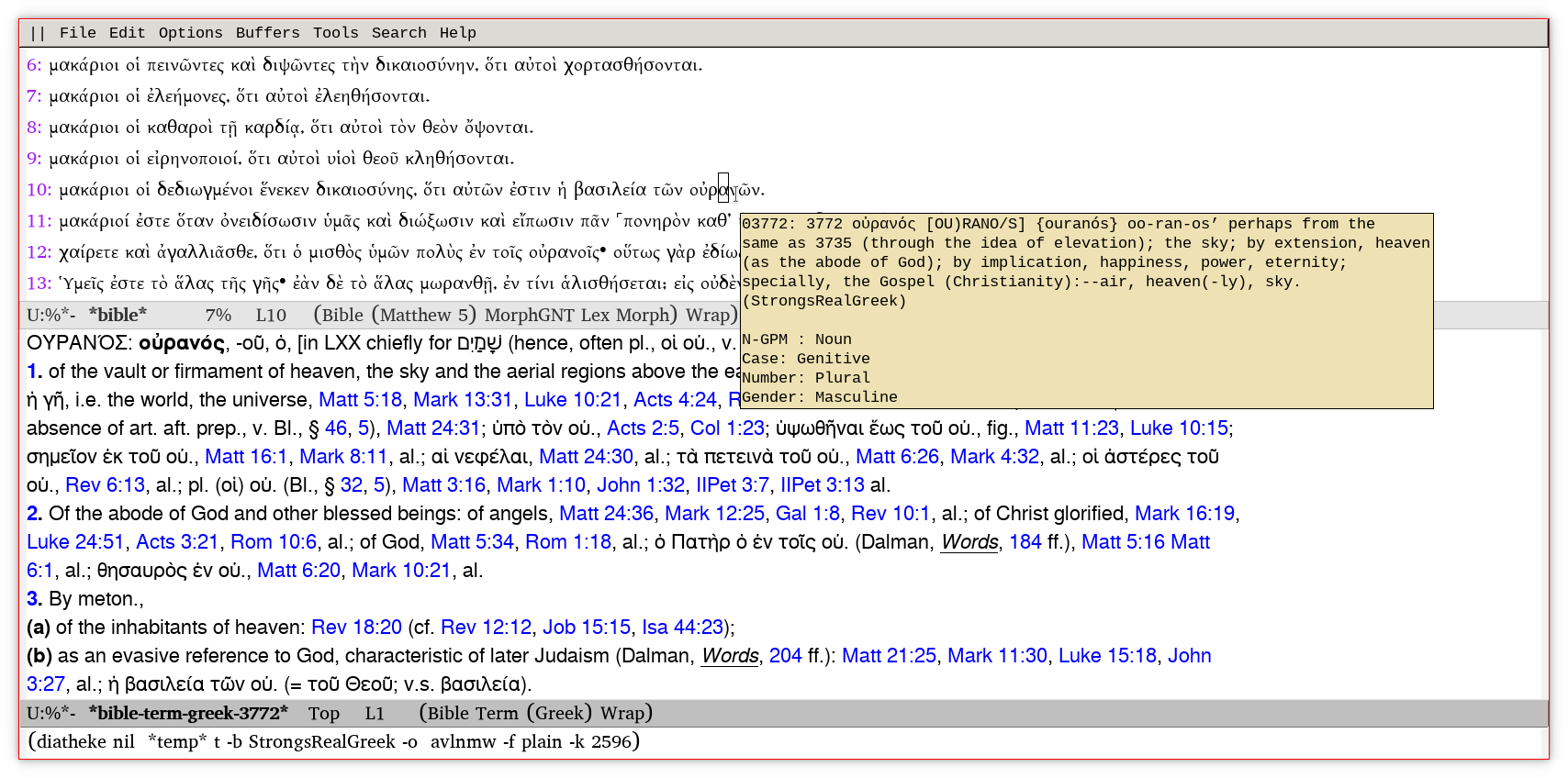The image size is (1568, 778).
Task: Open the Edit menu
Action: click(x=127, y=33)
